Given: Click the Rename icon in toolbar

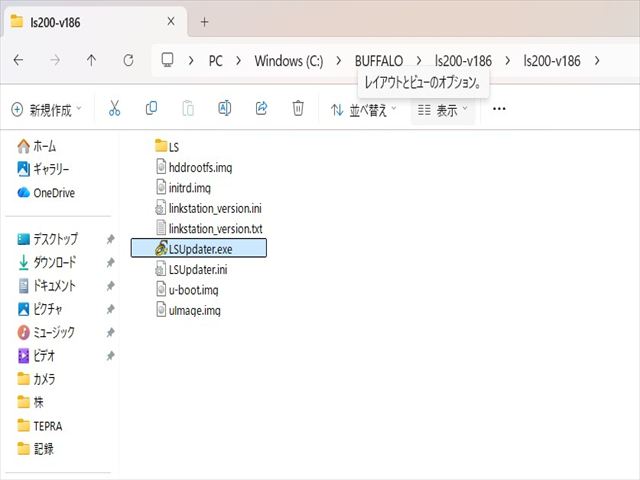Looking at the screenshot, I should coord(225,109).
